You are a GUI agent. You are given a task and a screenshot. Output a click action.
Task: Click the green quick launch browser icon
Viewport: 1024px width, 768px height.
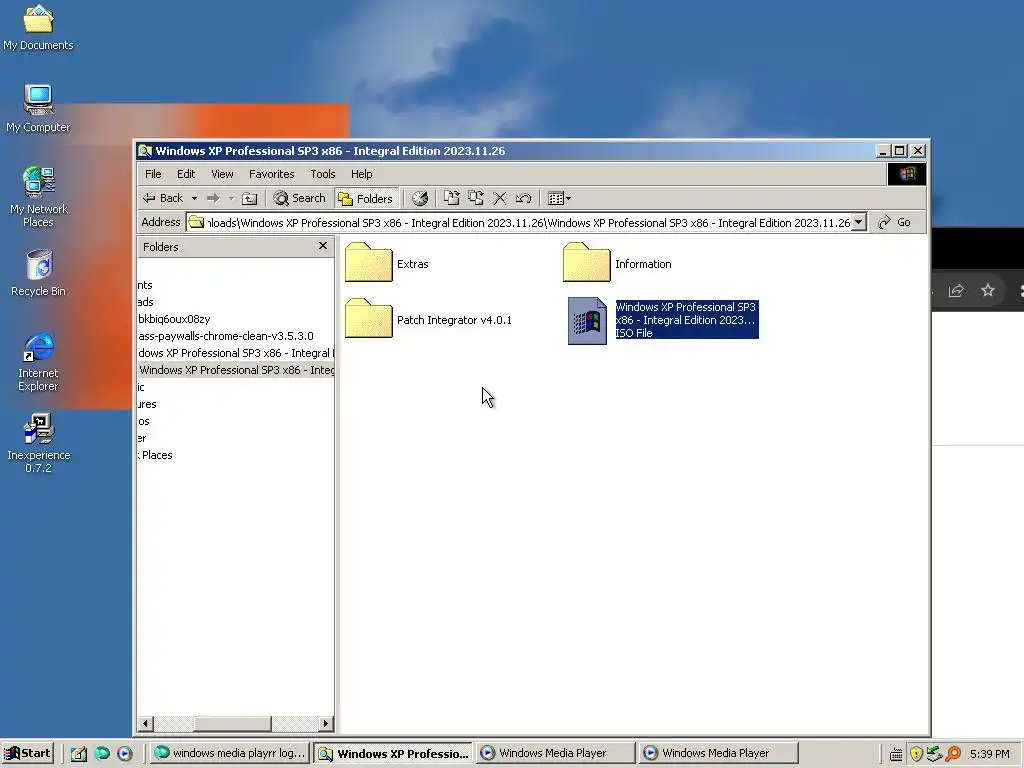[102, 754]
